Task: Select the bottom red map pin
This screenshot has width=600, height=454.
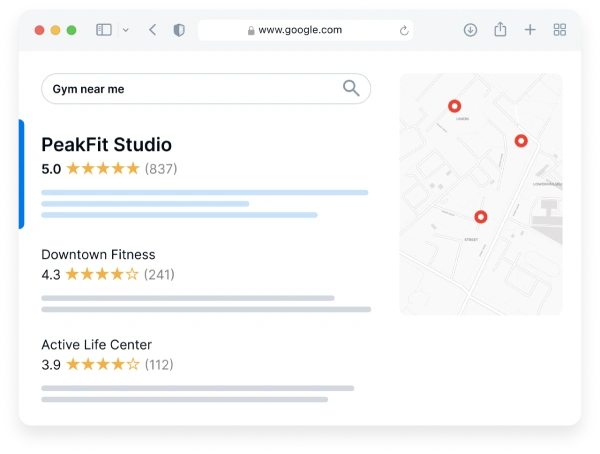Action: pyautogui.click(x=480, y=217)
